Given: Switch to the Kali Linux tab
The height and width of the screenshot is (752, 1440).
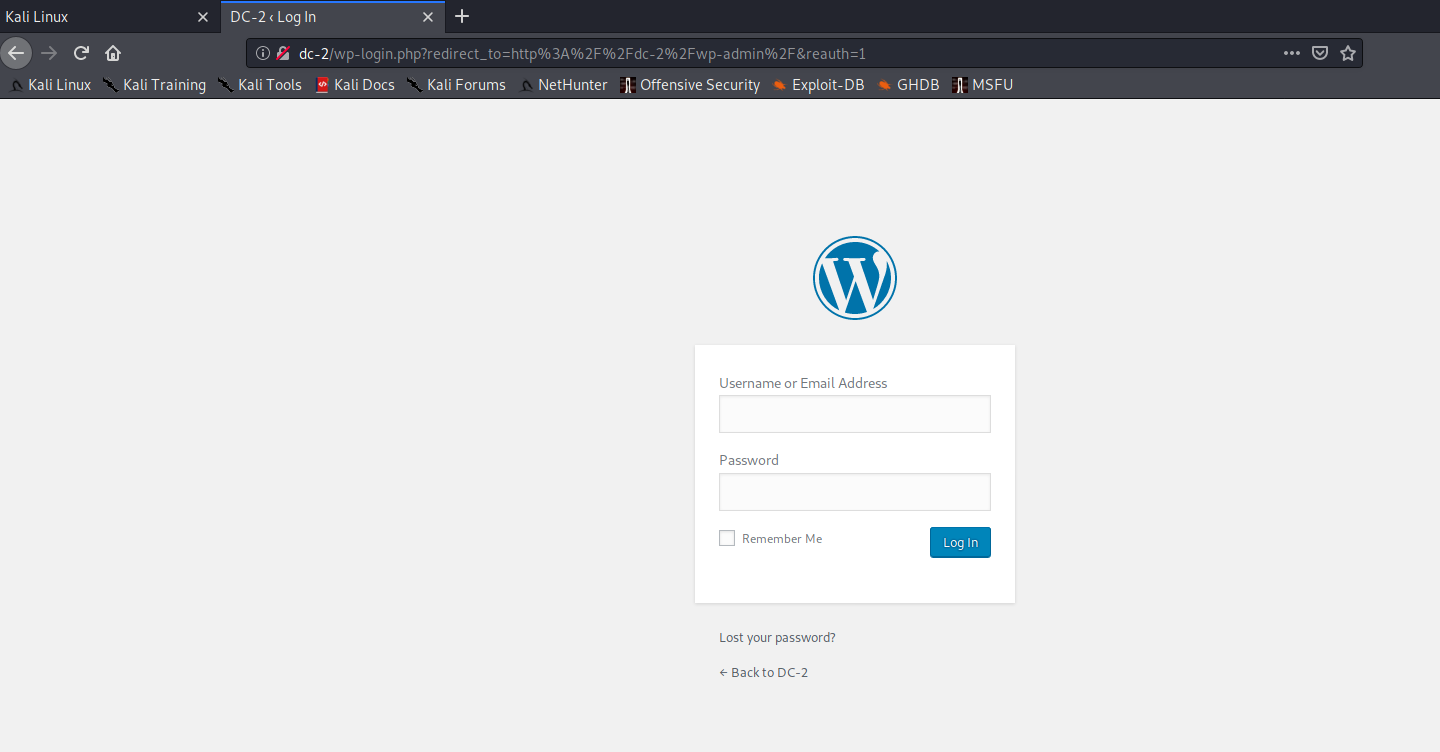Looking at the screenshot, I should click(110, 17).
